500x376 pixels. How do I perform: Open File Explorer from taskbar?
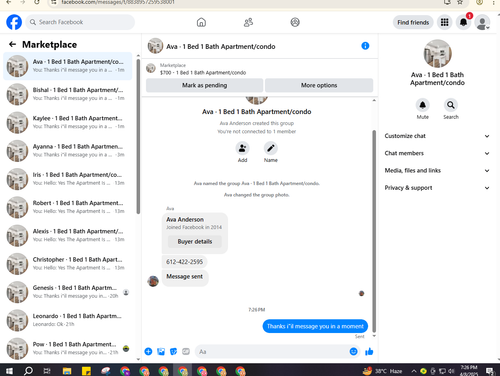(x=67, y=370)
